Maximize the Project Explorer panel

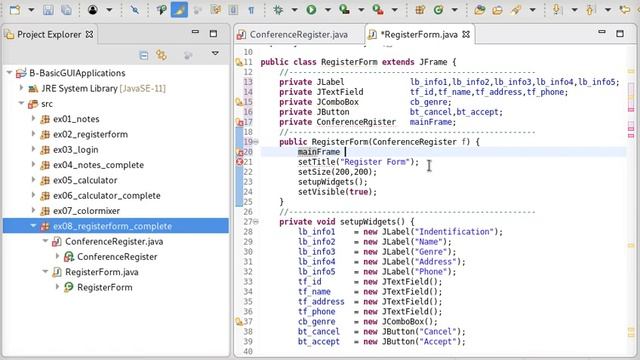click(213, 33)
